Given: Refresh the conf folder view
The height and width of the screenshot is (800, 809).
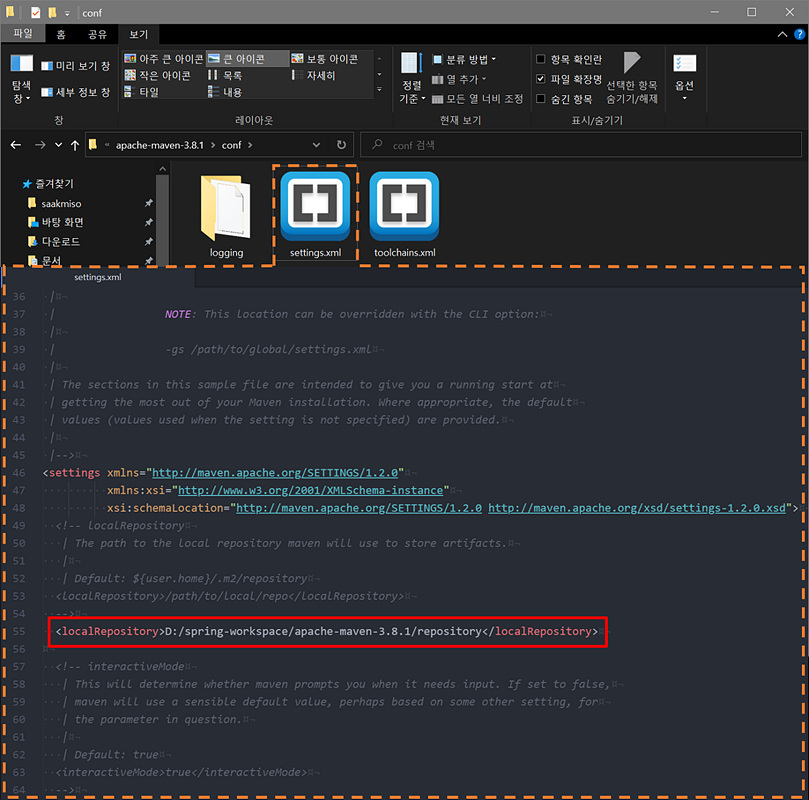Looking at the screenshot, I should pos(341,145).
